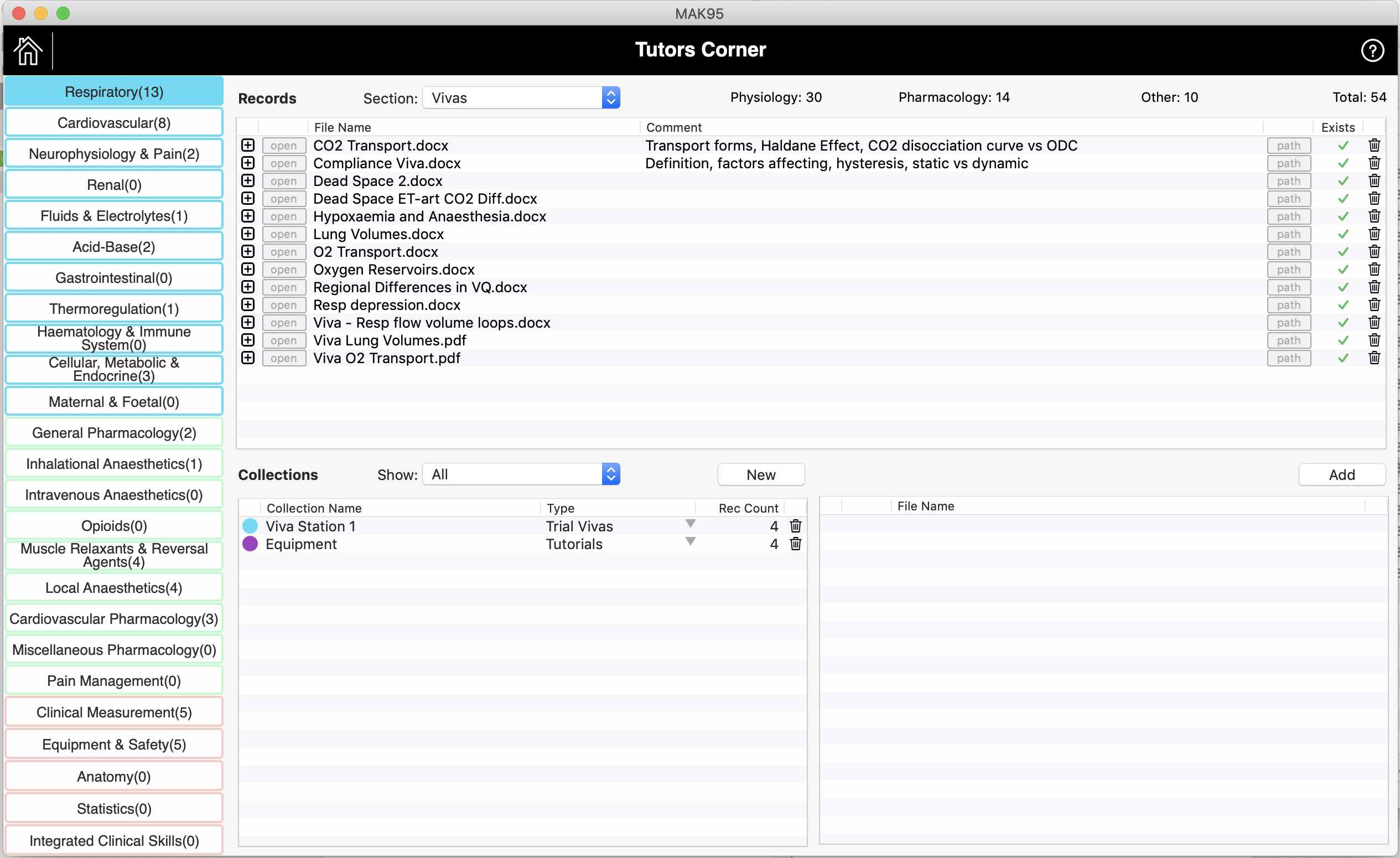
Task: Click plus icon beside Viva O2 Transport.pdf
Action: pyautogui.click(x=248, y=358)
